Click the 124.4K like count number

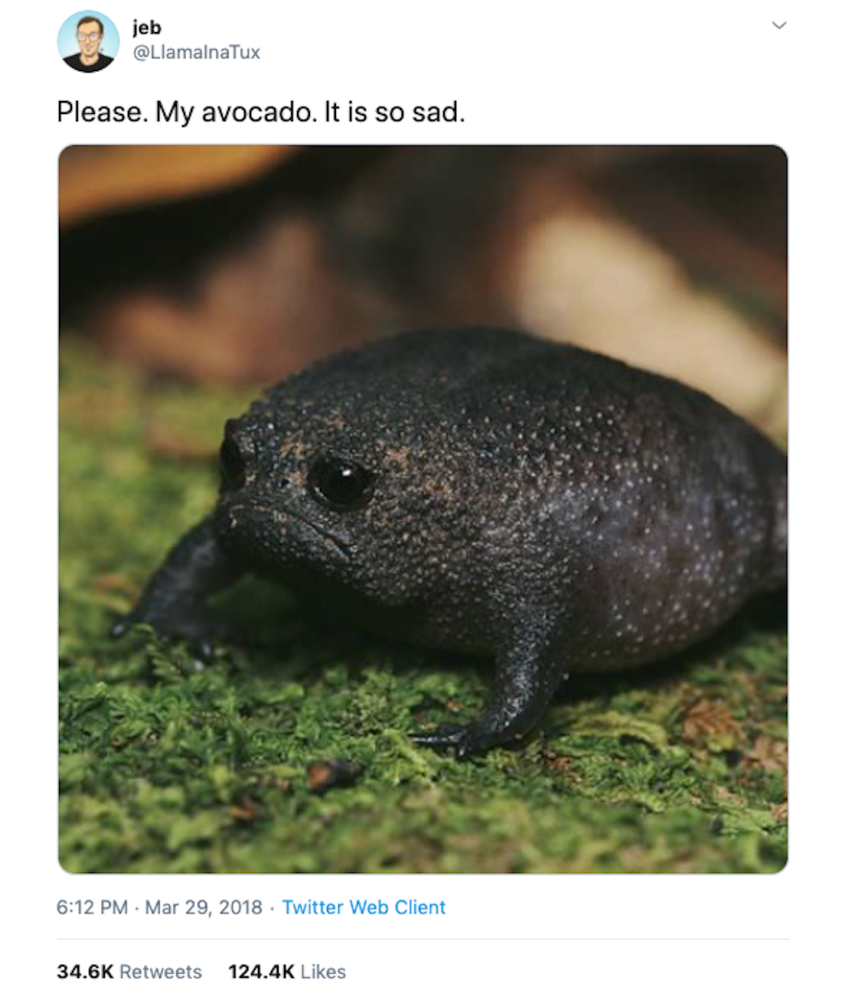[262, 971]
